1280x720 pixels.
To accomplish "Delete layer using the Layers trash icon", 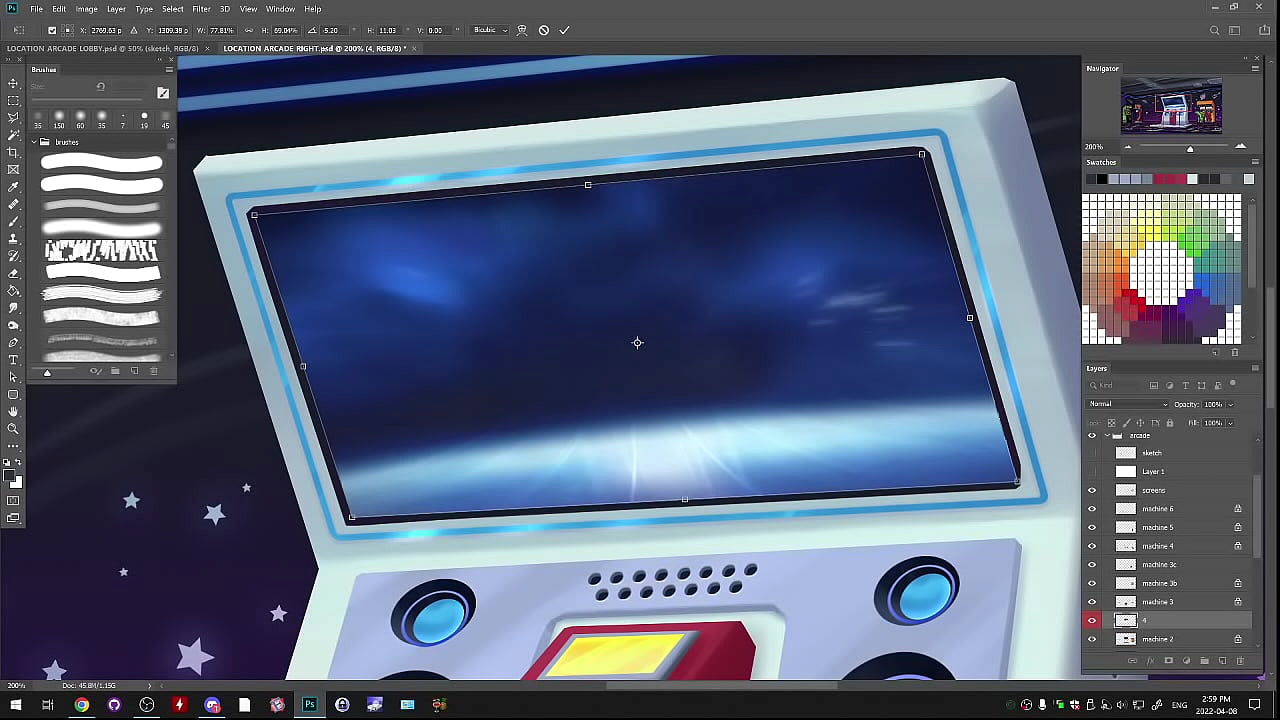I will (x=1240, y=661).
